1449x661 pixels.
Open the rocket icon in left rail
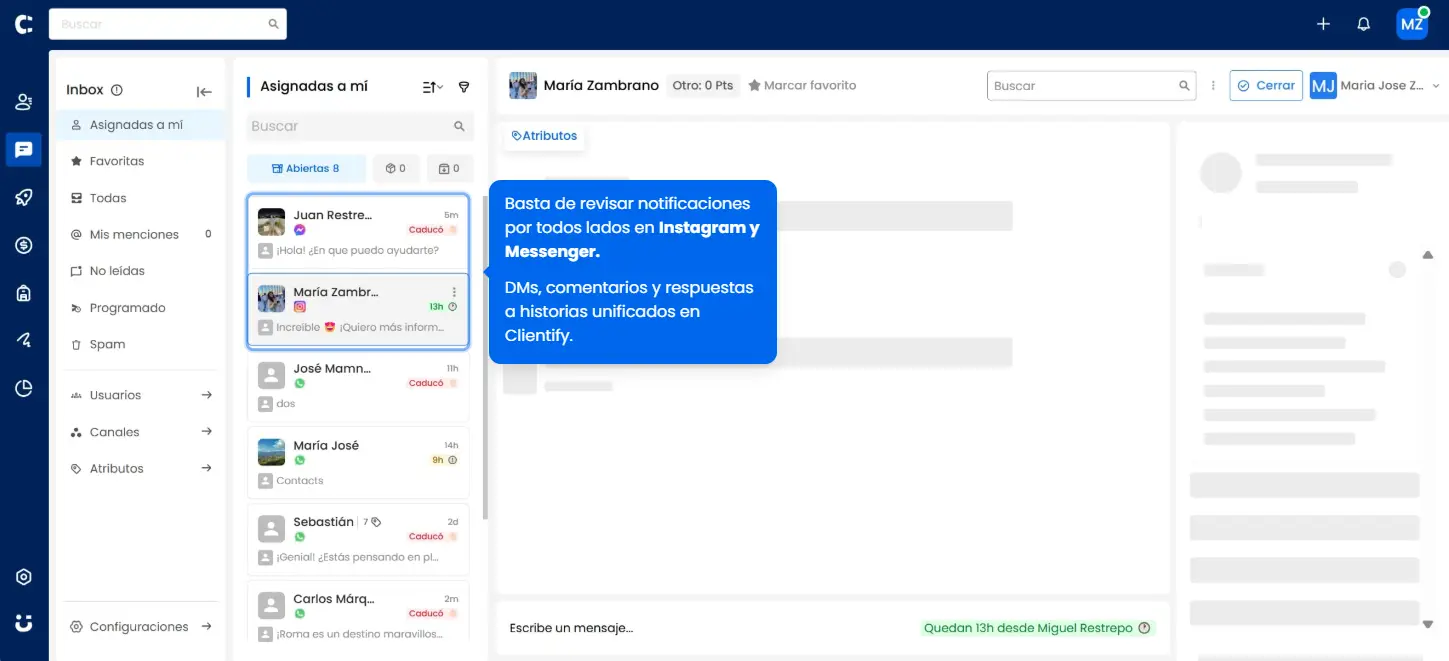pyautogui.click(x=24, y=197)
